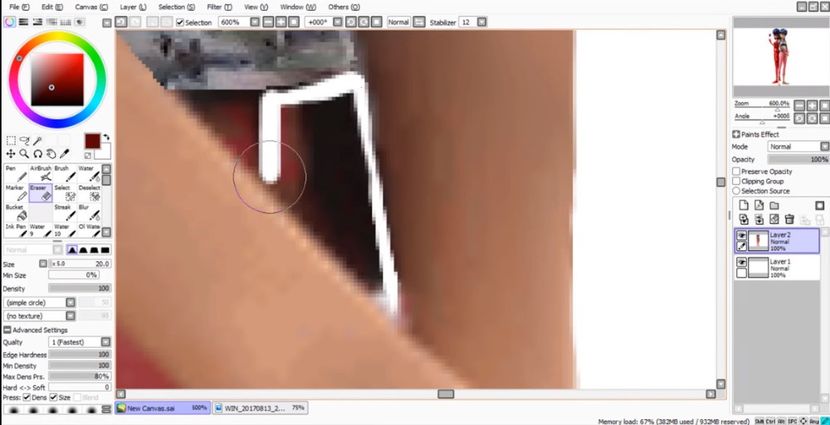Viewport: 830px width, 425px height.
Task: Open the layer blending Mode dropdown
Action: tap(795, 147)
